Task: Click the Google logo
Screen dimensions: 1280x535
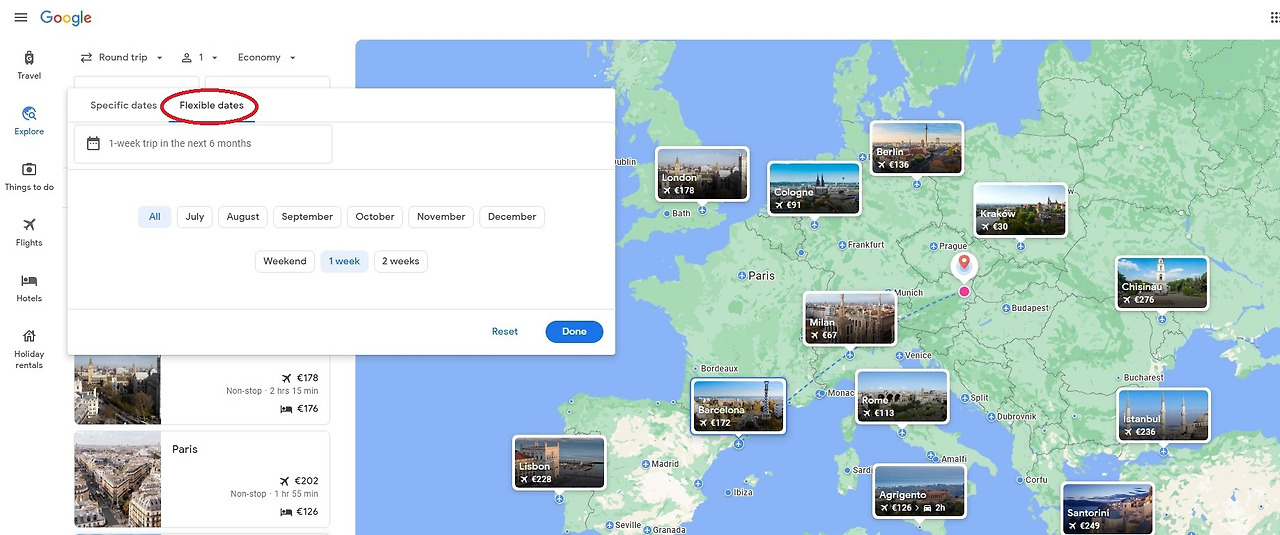Action: click(66, 18)
